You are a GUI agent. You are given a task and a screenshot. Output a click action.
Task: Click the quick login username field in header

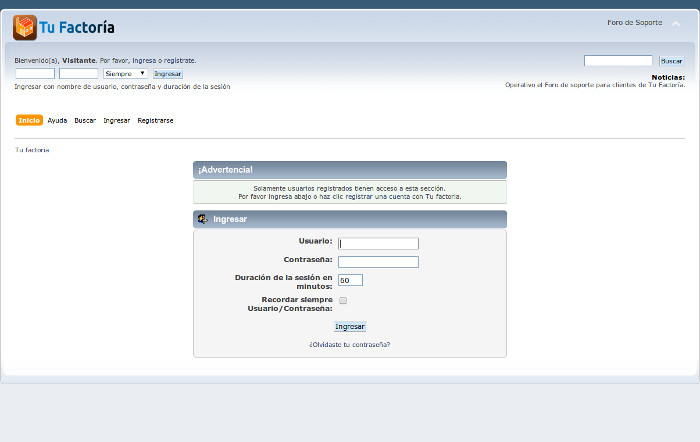pyautogui.click(x=35, y=73)
